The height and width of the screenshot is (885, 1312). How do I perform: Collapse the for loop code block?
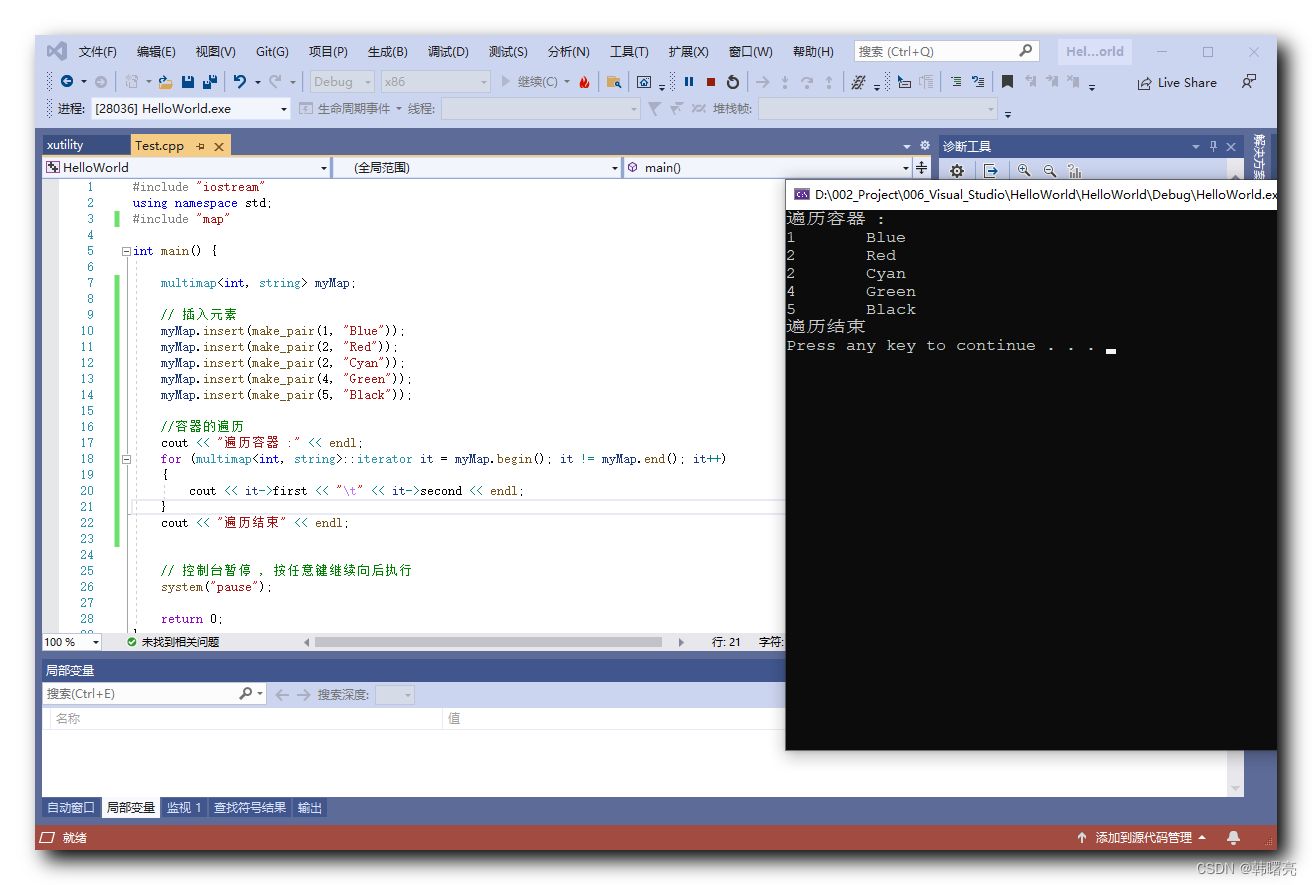point(126,459)
